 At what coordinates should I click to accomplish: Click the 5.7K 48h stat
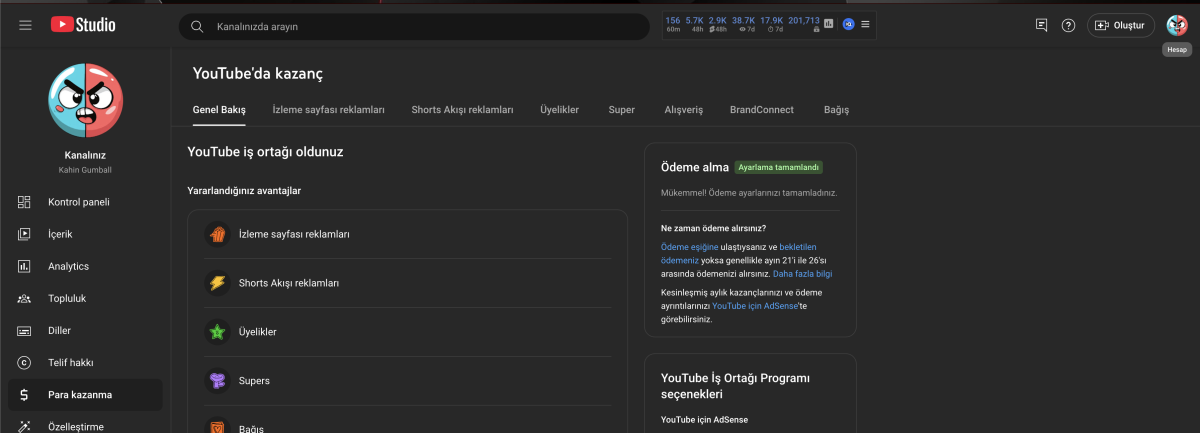pos(695,24)
